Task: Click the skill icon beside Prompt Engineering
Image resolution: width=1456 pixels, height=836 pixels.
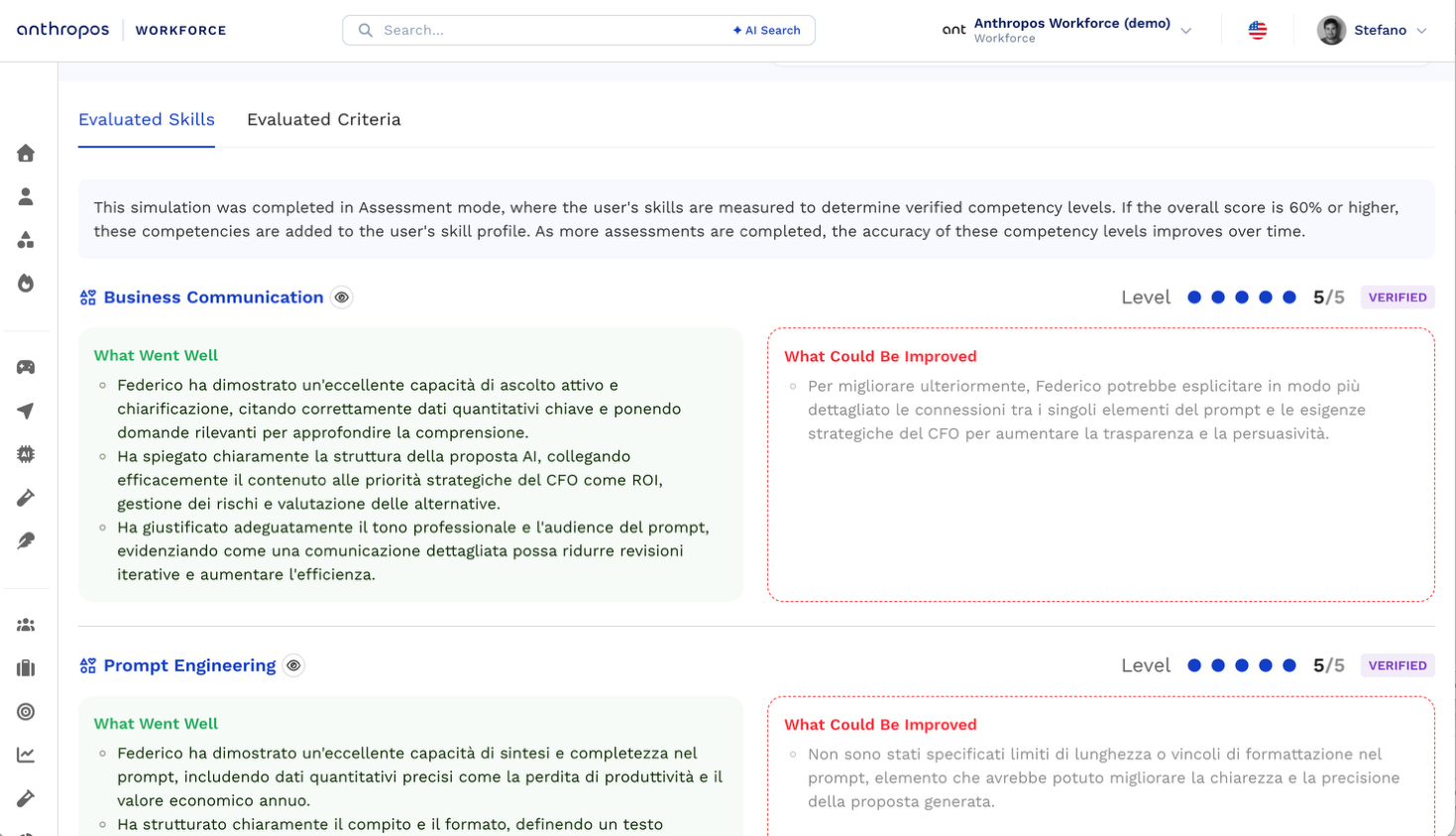Action: coord(88,665)
